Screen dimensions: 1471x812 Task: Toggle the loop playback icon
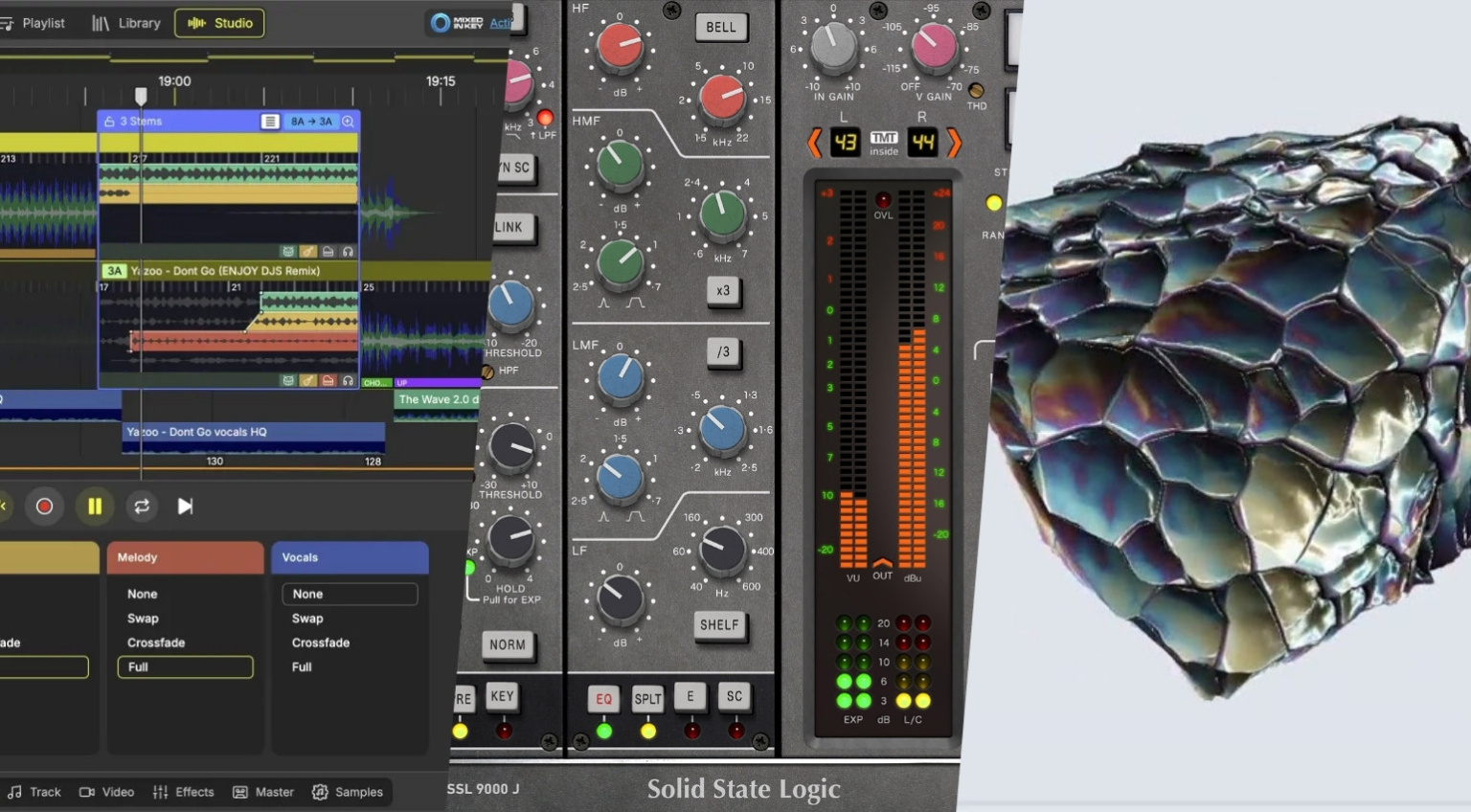[142, 507]
